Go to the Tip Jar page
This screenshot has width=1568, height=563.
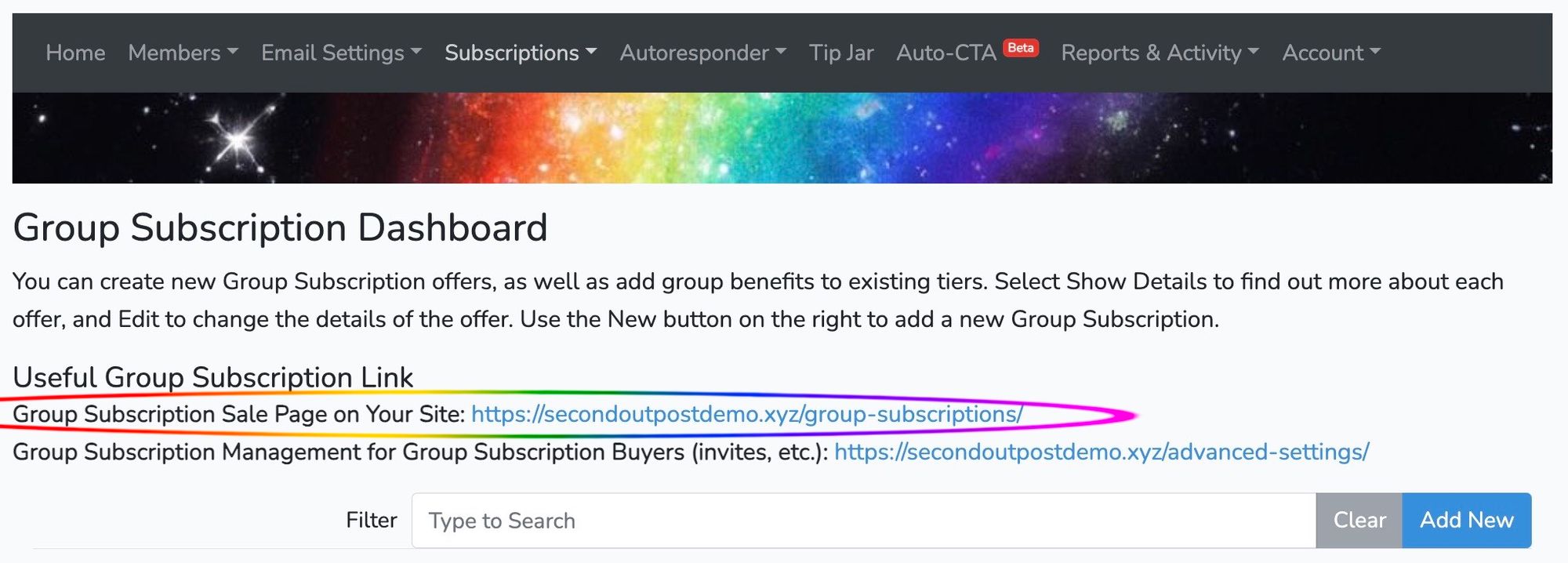(841, 53)
